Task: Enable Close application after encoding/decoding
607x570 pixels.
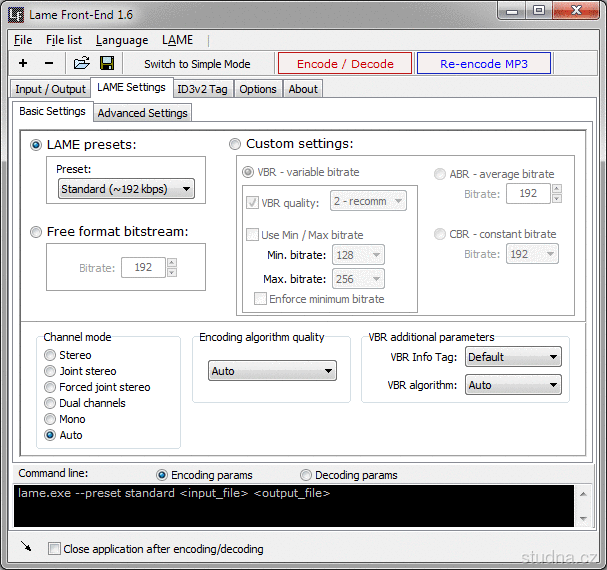Action: point(54,549)
